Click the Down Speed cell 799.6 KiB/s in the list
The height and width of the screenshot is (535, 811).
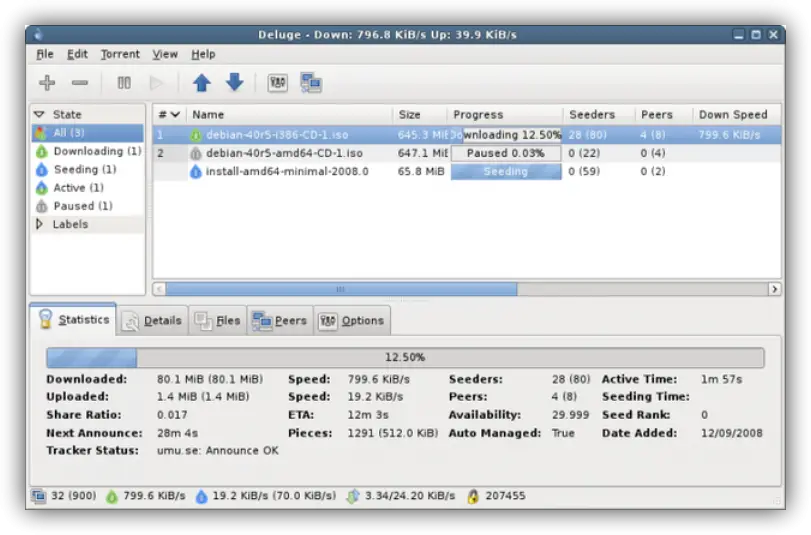[x=729, y=135]
